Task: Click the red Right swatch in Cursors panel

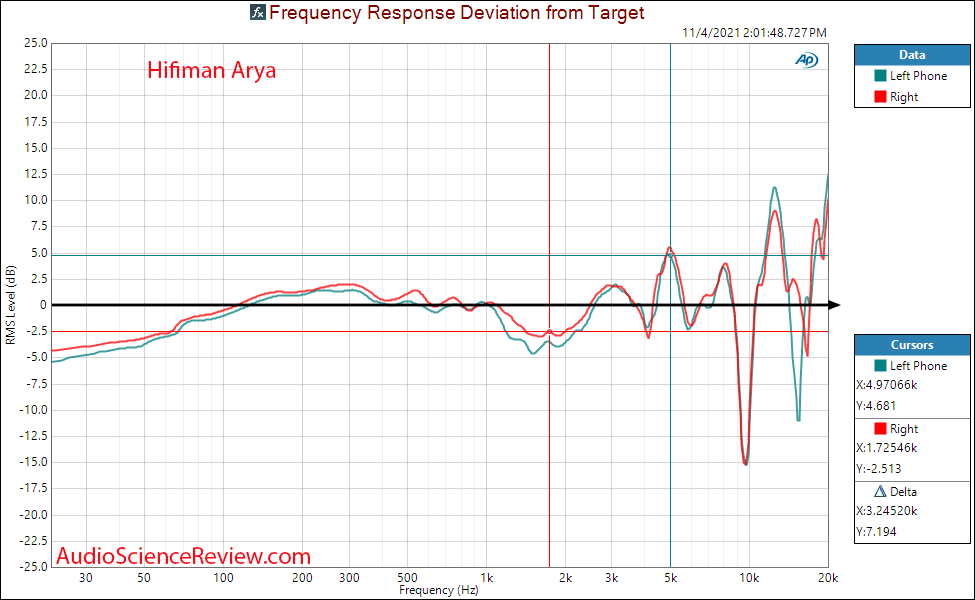Action: tap(880, 428)
